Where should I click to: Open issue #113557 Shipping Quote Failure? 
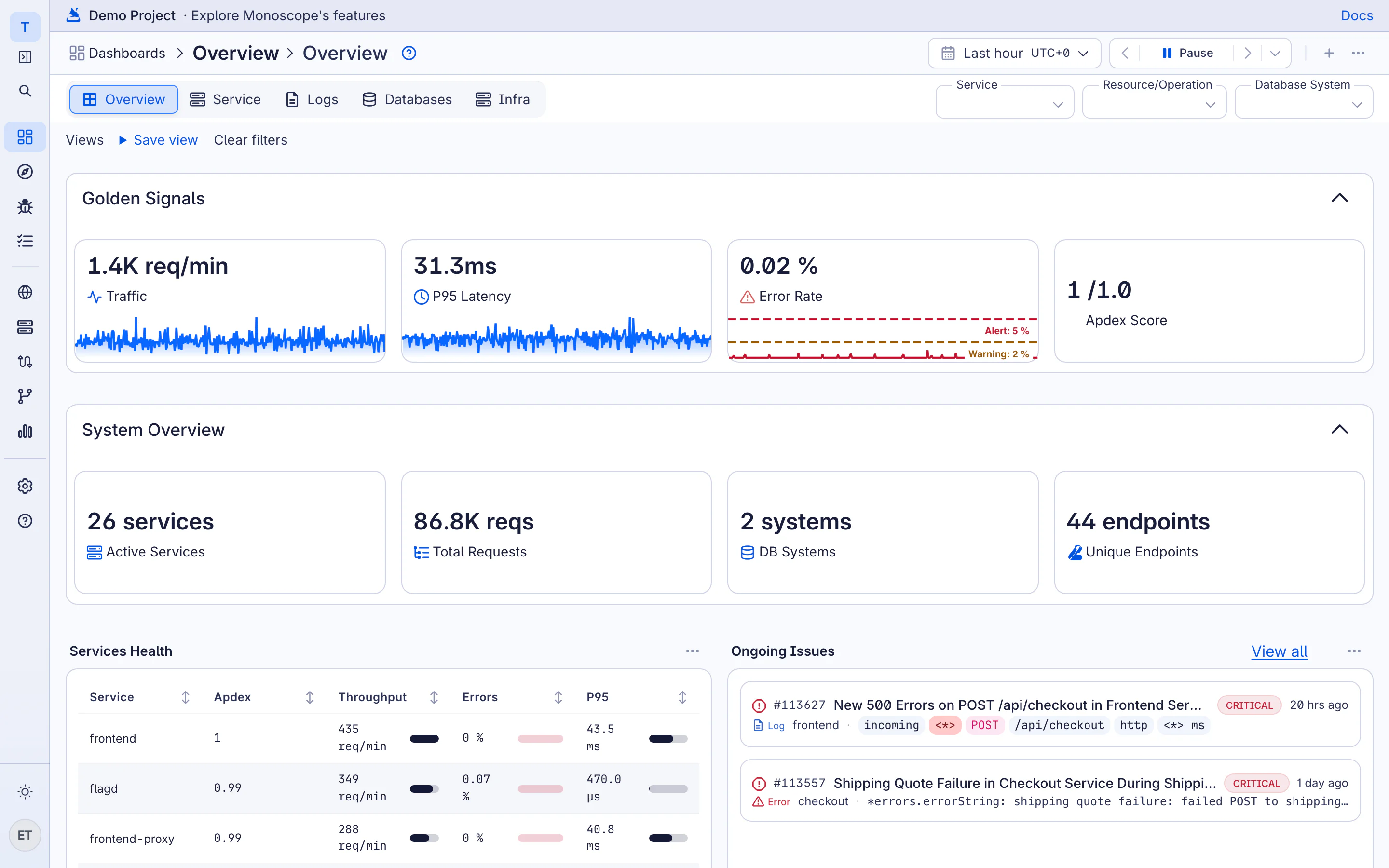1050,791
